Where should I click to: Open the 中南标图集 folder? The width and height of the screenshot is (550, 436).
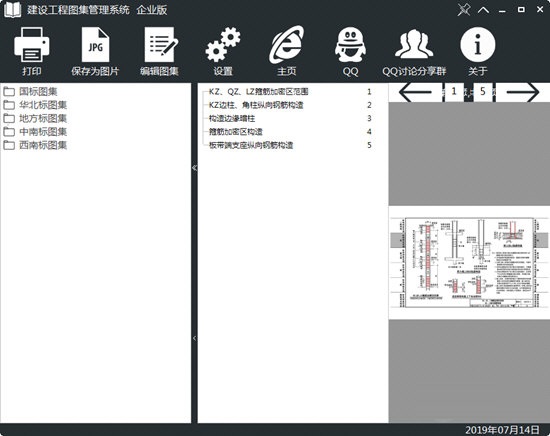[43, 132]
